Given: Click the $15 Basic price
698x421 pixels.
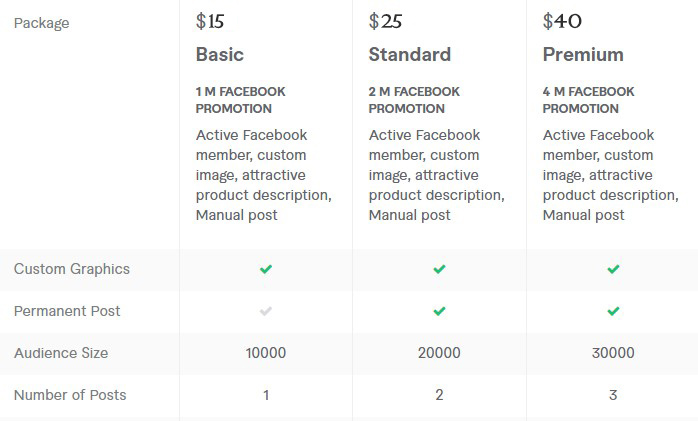Looking at the screenshot, I should tap(210, 21).
